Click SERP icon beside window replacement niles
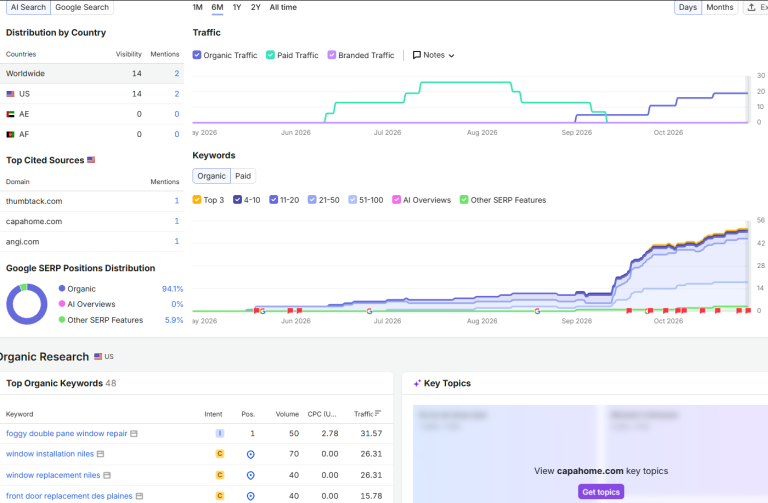This screenshot has width=768, height=503. [x=107, y=475]
